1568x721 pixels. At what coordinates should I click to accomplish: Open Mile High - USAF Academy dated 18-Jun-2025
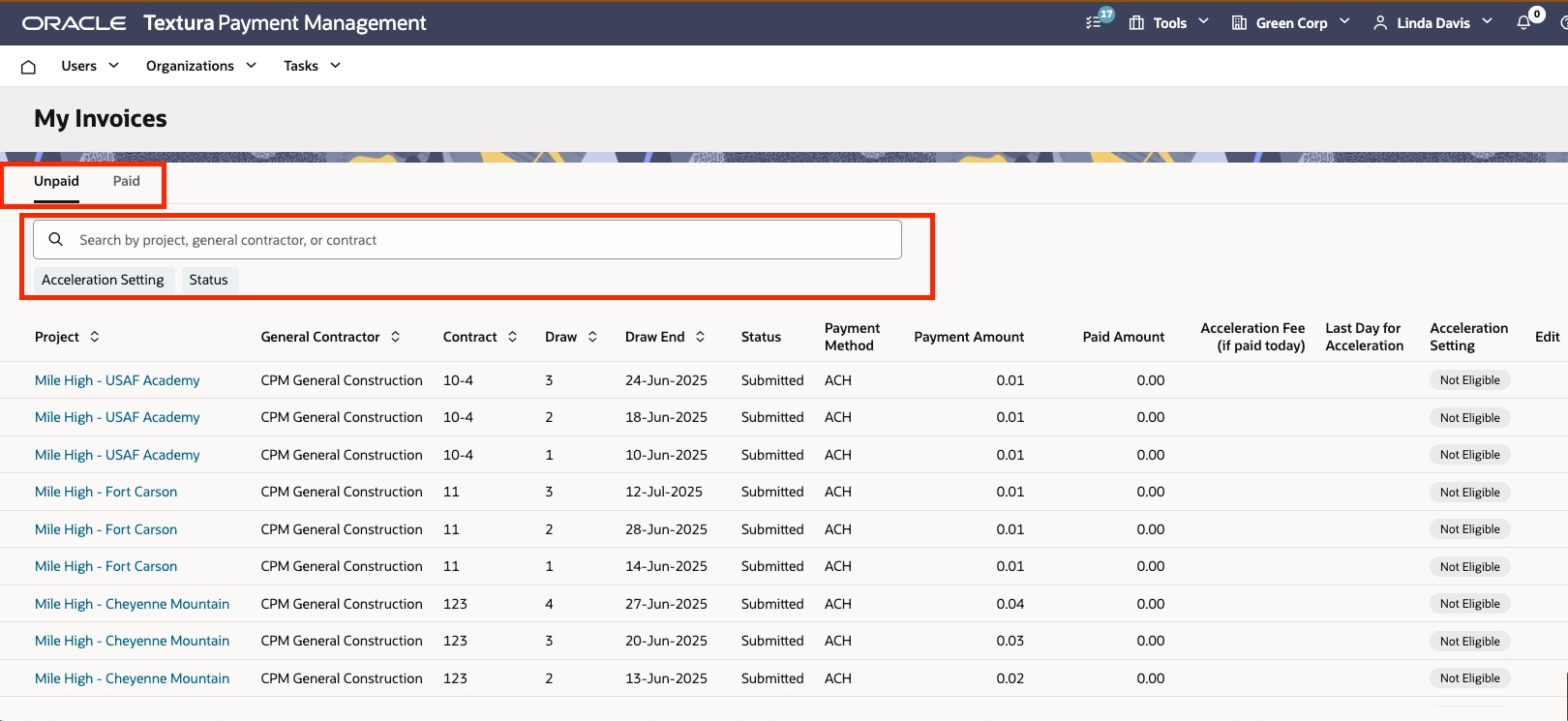(x=117, y=417)
